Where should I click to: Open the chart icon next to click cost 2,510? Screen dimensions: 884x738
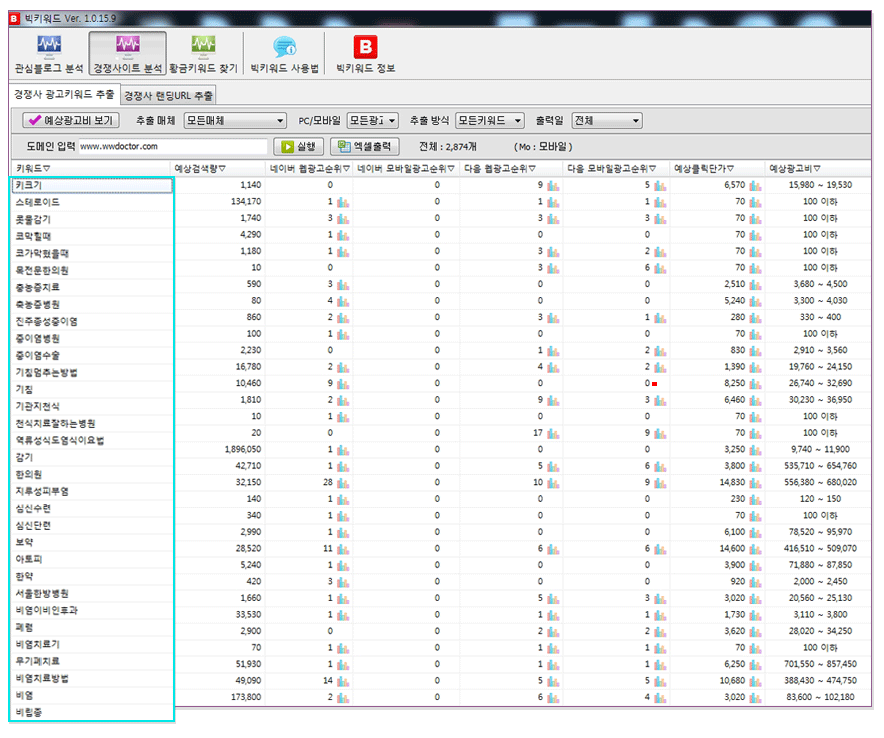click(755, 285)
